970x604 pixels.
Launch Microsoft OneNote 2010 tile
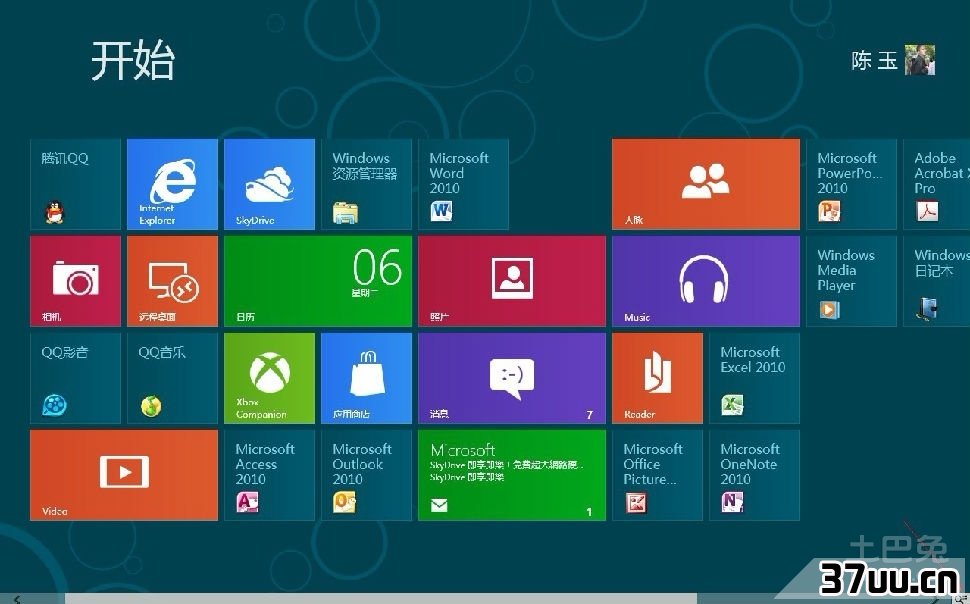(x=755, y=475)
